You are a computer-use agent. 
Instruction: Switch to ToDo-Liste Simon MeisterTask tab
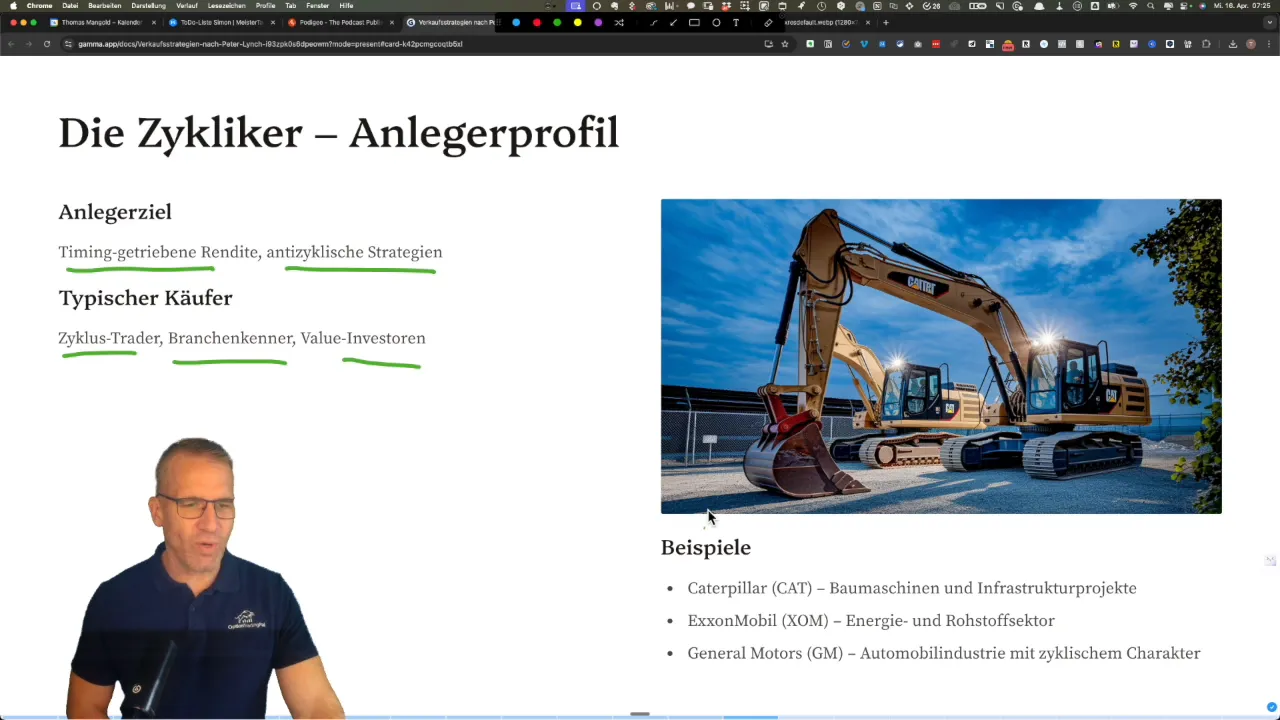[220, 22]
